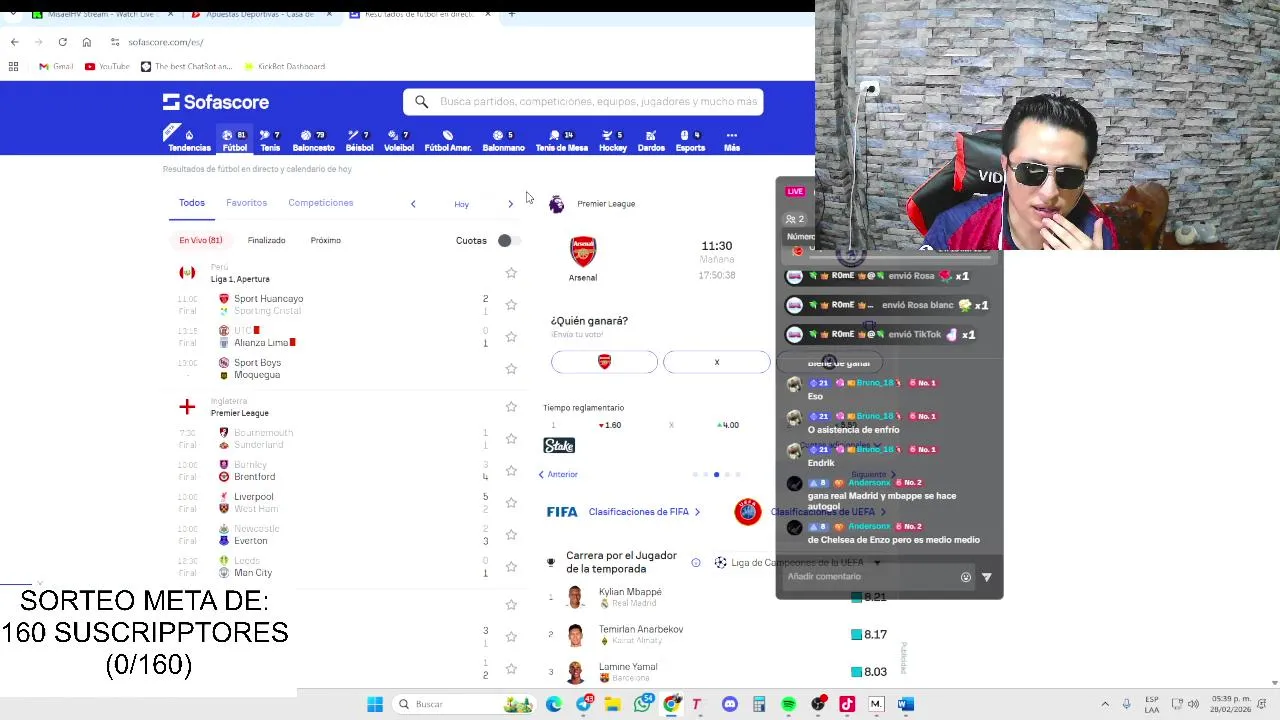
Task: Open Liga de Campeones de la UEFA dropdown
Action: click(798, 563)
